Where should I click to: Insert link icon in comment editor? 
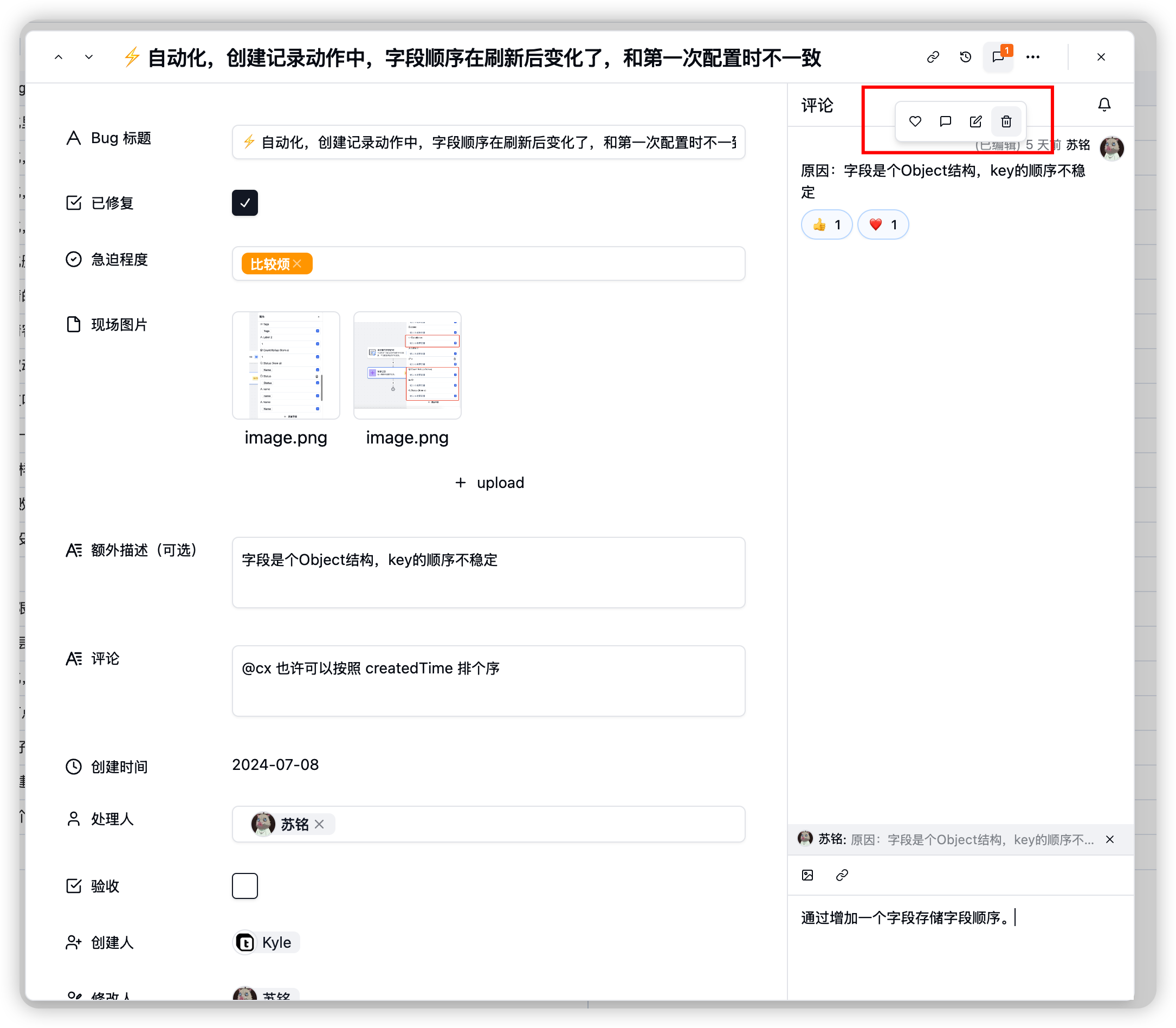click(x=842, y=875)
